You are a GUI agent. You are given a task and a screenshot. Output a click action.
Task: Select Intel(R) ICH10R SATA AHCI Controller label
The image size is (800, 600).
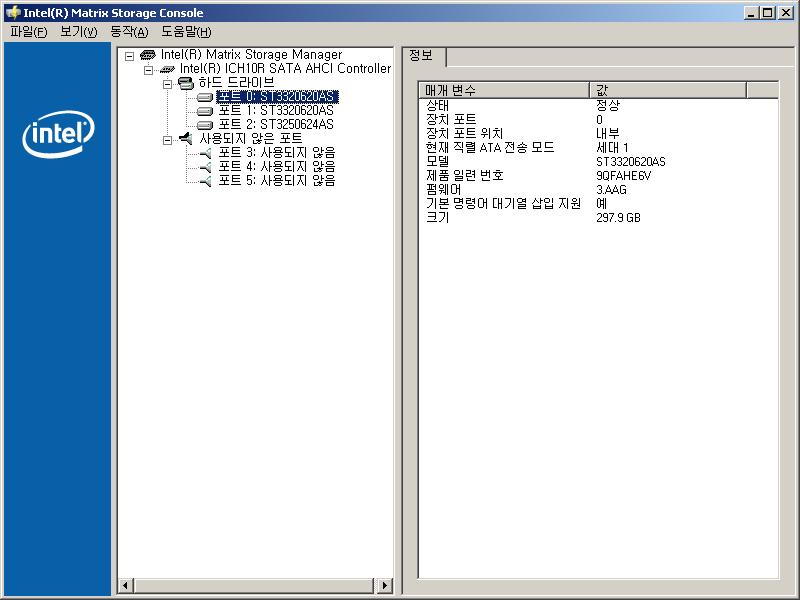(x=285, y=68)
